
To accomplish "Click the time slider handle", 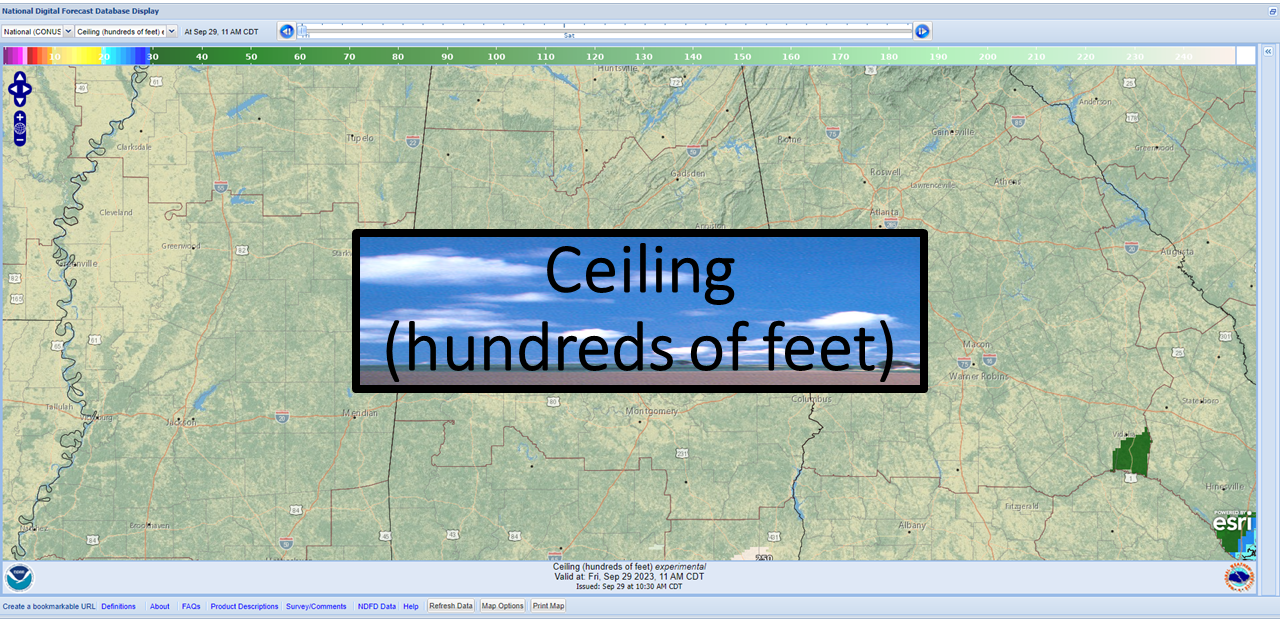I will coord(302,30).
